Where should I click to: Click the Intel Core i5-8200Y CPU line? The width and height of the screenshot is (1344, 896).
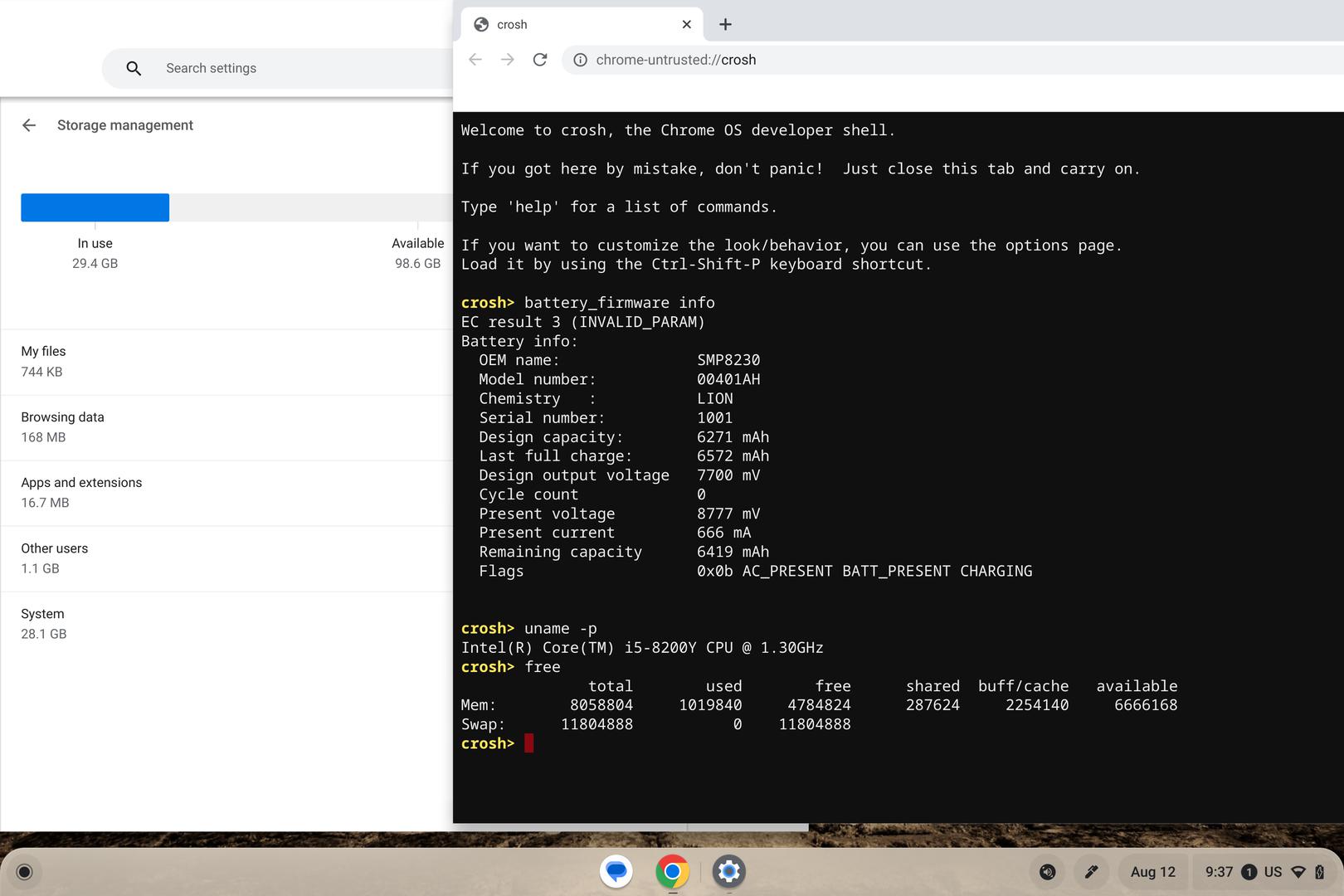pyautogui.click(x=642, y=648)
